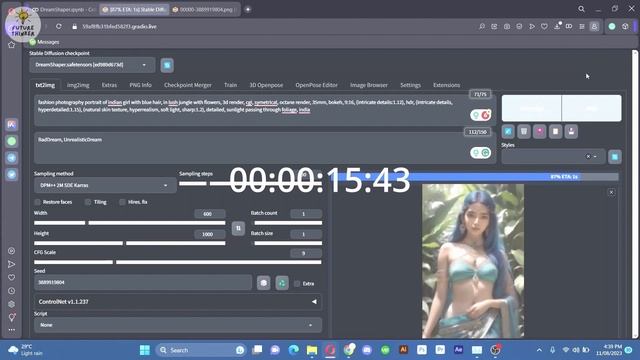The height and width of the screenshot is (360, 640).
Task: Open the Sampling method dropdown
Action: click(x=105, y=185)
